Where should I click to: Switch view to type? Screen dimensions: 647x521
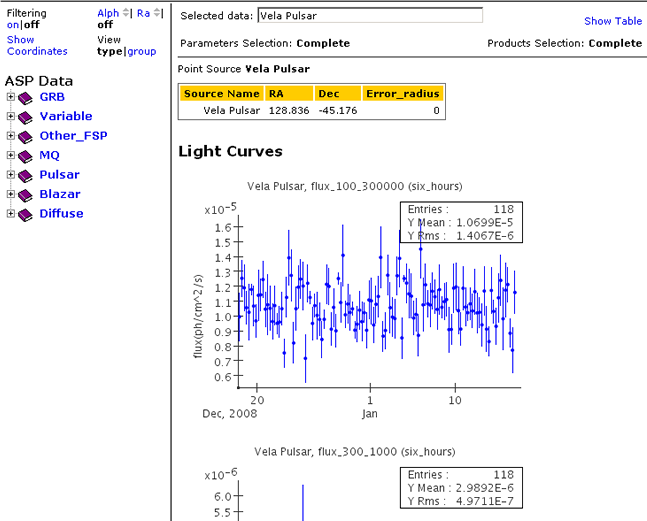click(x=110, y=52)
